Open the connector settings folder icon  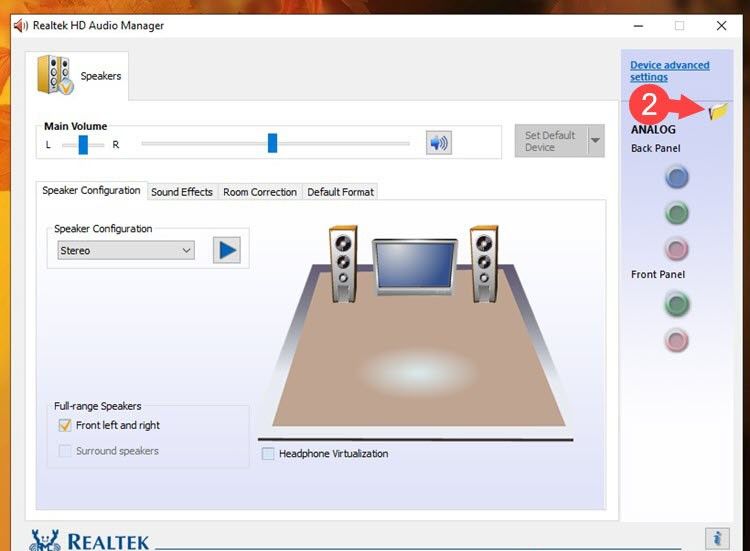pos(717,111)
